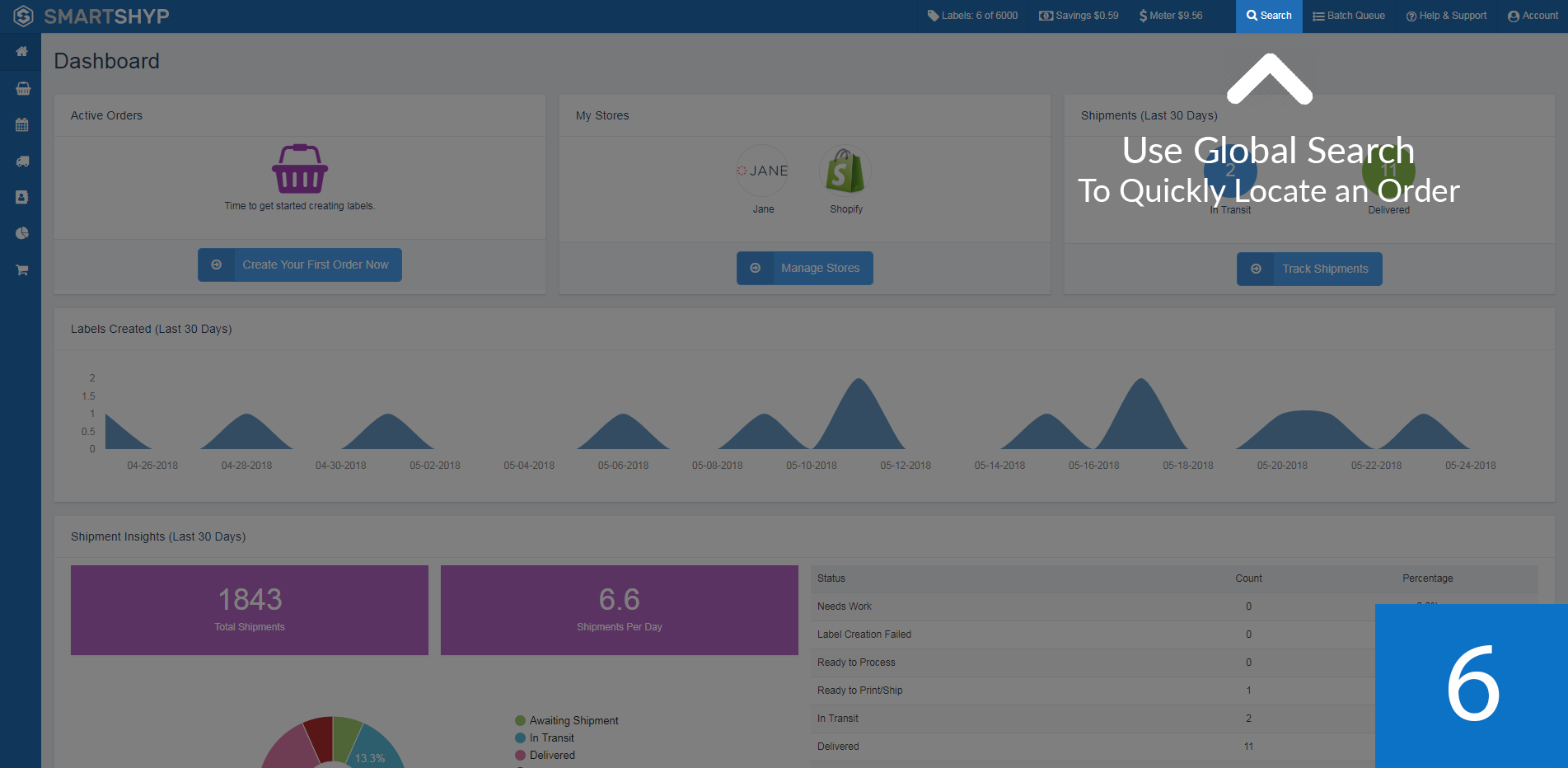The height and width of the screenshot is (768, 1568).
Task: Open Help & Support menu
Action: (x=1446, y=16)
